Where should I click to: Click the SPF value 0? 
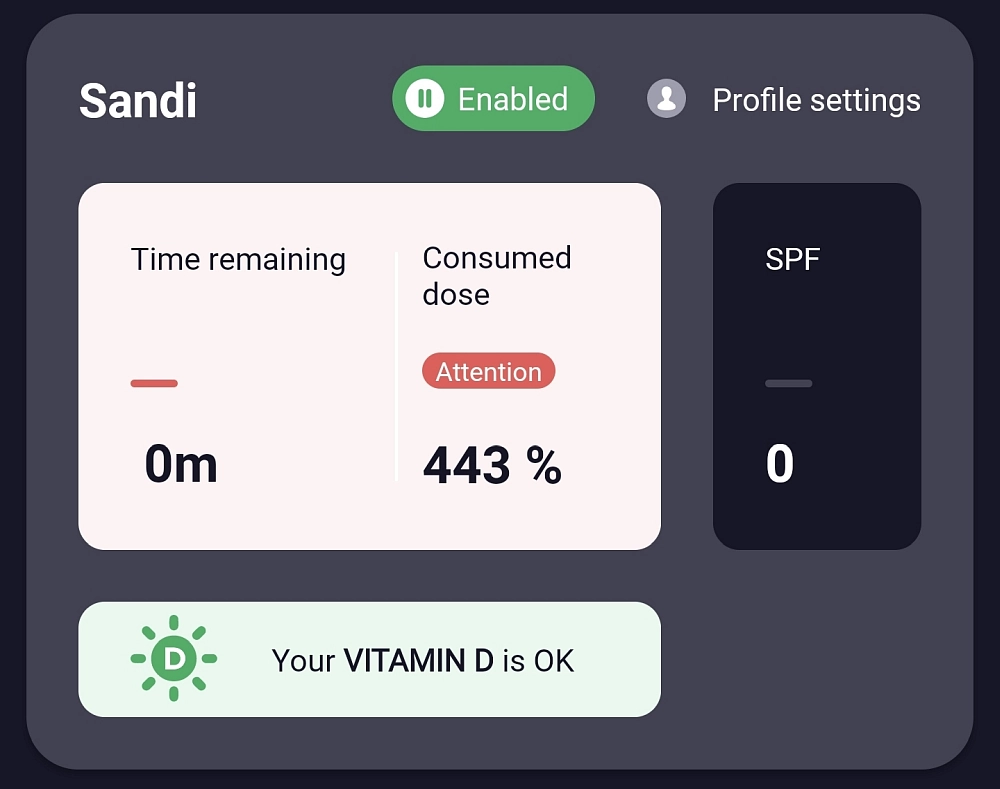780,465
